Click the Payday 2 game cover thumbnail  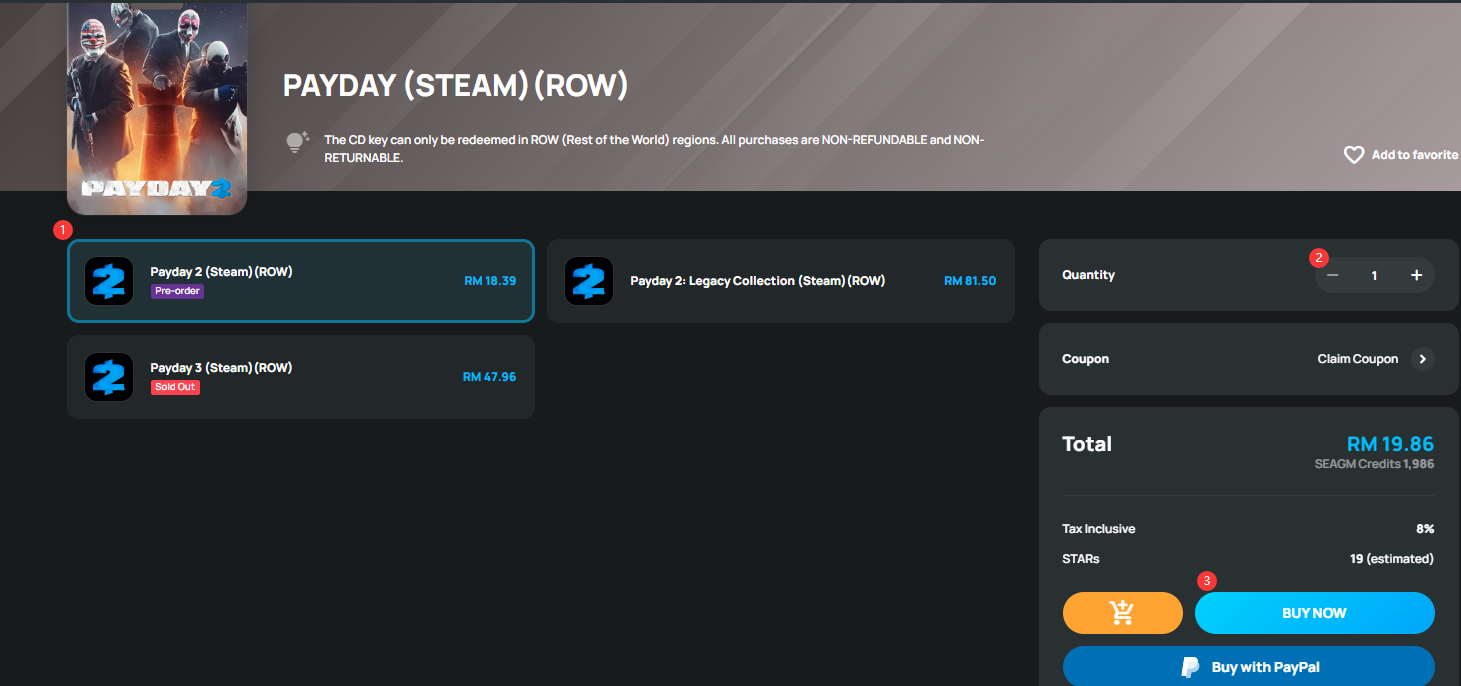pos(157,107)
